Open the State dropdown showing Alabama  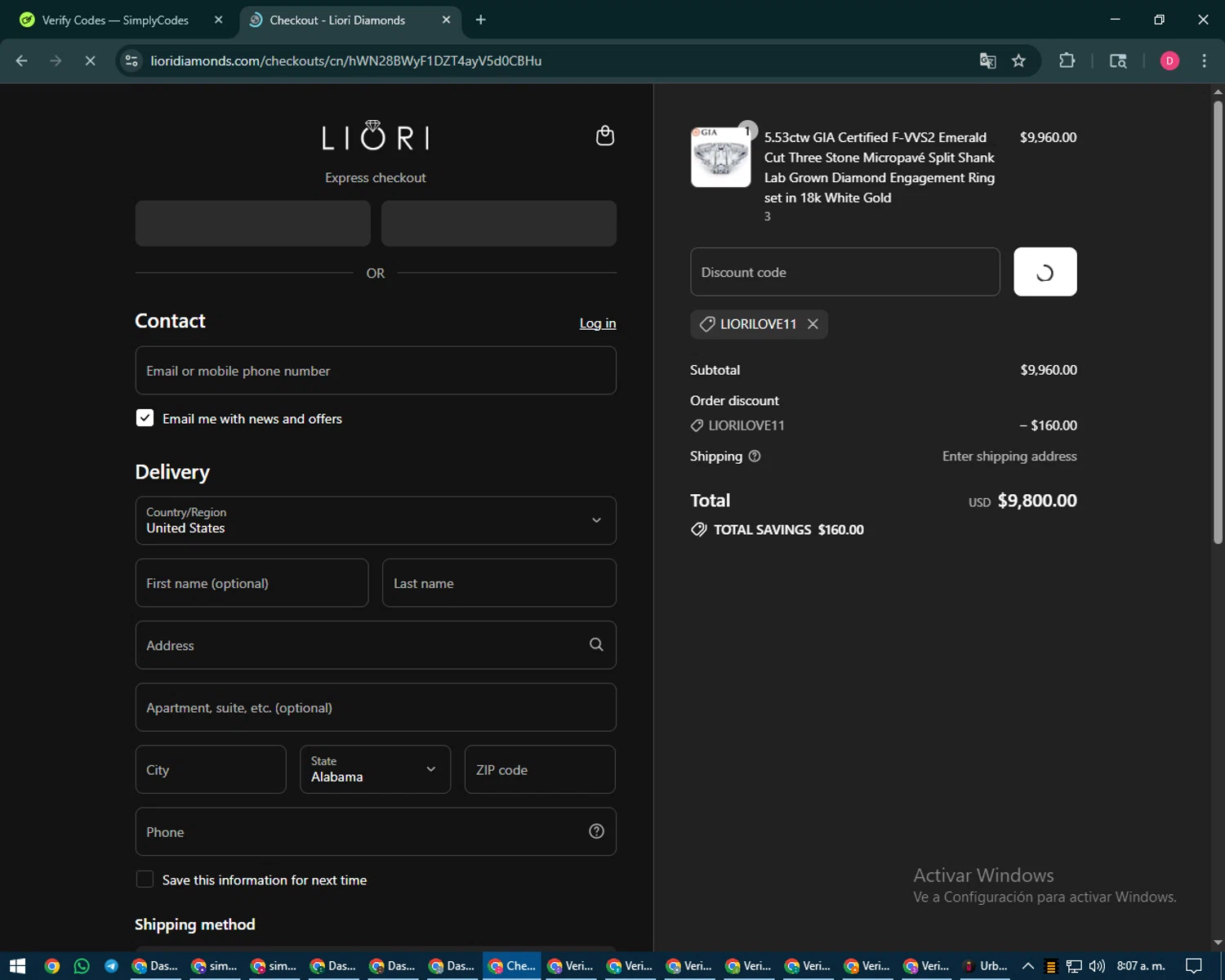click(375, 769)
